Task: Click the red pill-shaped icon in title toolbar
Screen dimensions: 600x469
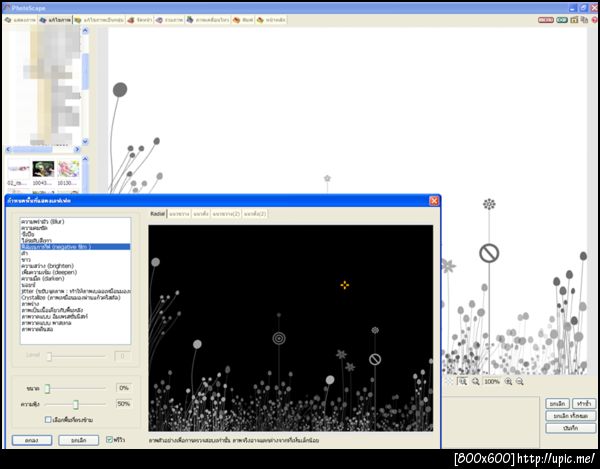Action: 546,20
